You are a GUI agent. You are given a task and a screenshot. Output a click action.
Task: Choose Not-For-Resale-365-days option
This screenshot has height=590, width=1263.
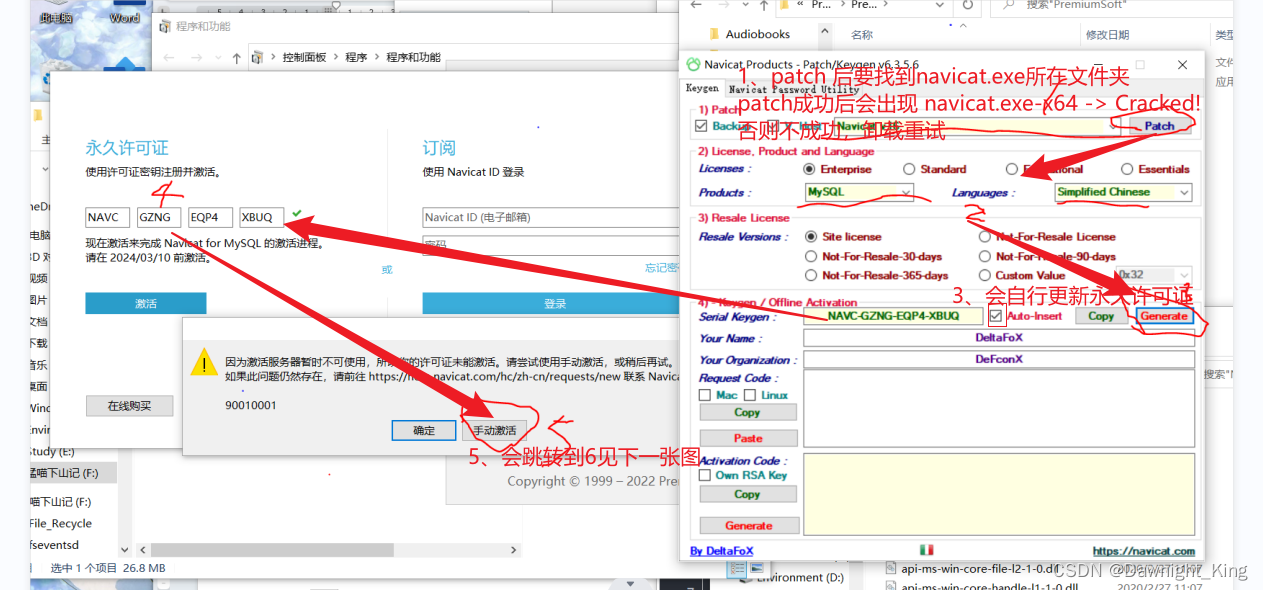(811, 275)
